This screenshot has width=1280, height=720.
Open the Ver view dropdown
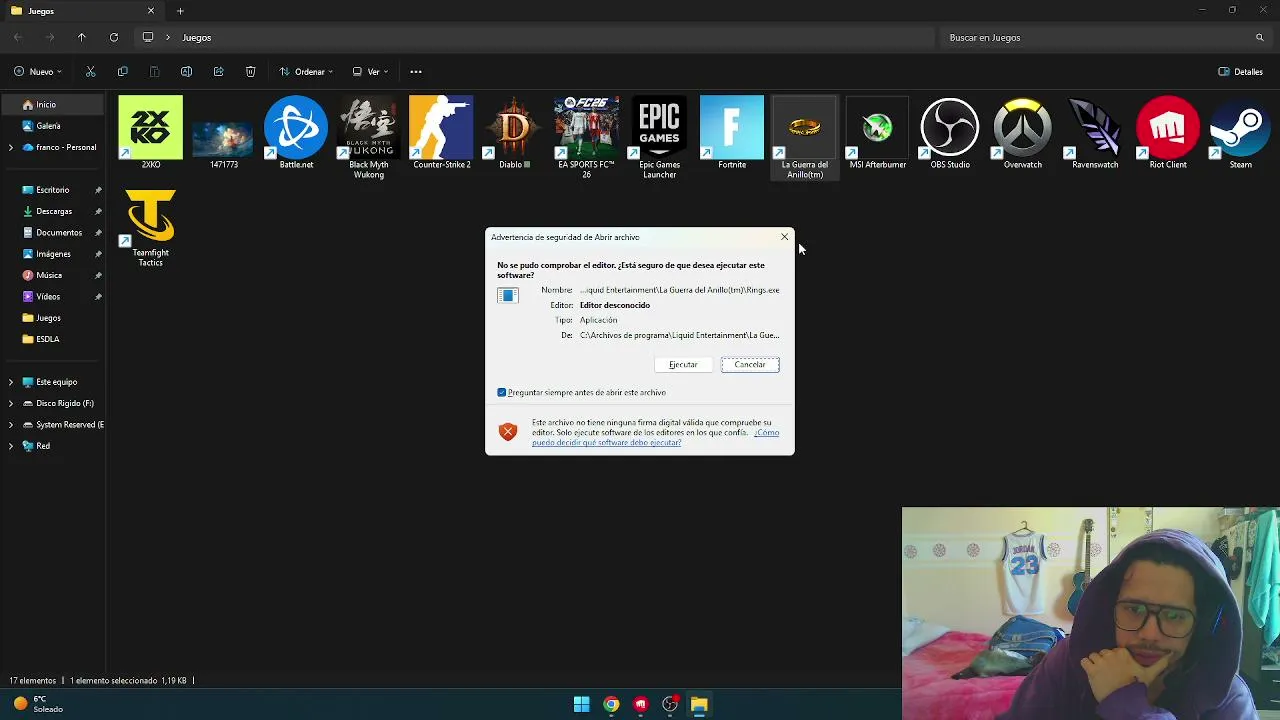pos(370,72)
